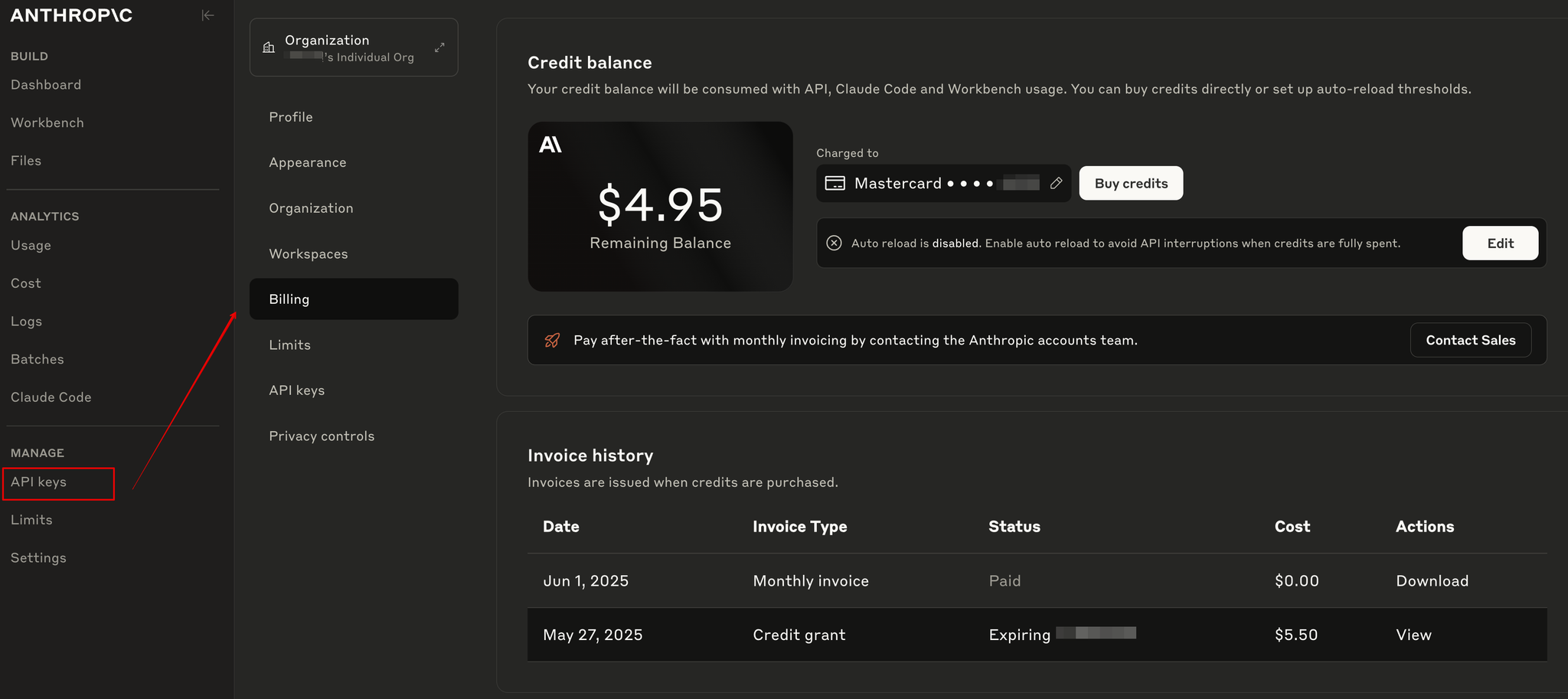The image size is (1568, 699).
Task: Click the Buy credits button
Action: point(1131,183)
